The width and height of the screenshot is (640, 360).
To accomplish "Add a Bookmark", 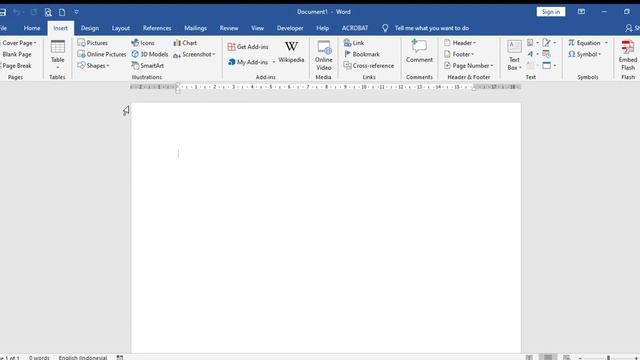I will coord(362,54).
